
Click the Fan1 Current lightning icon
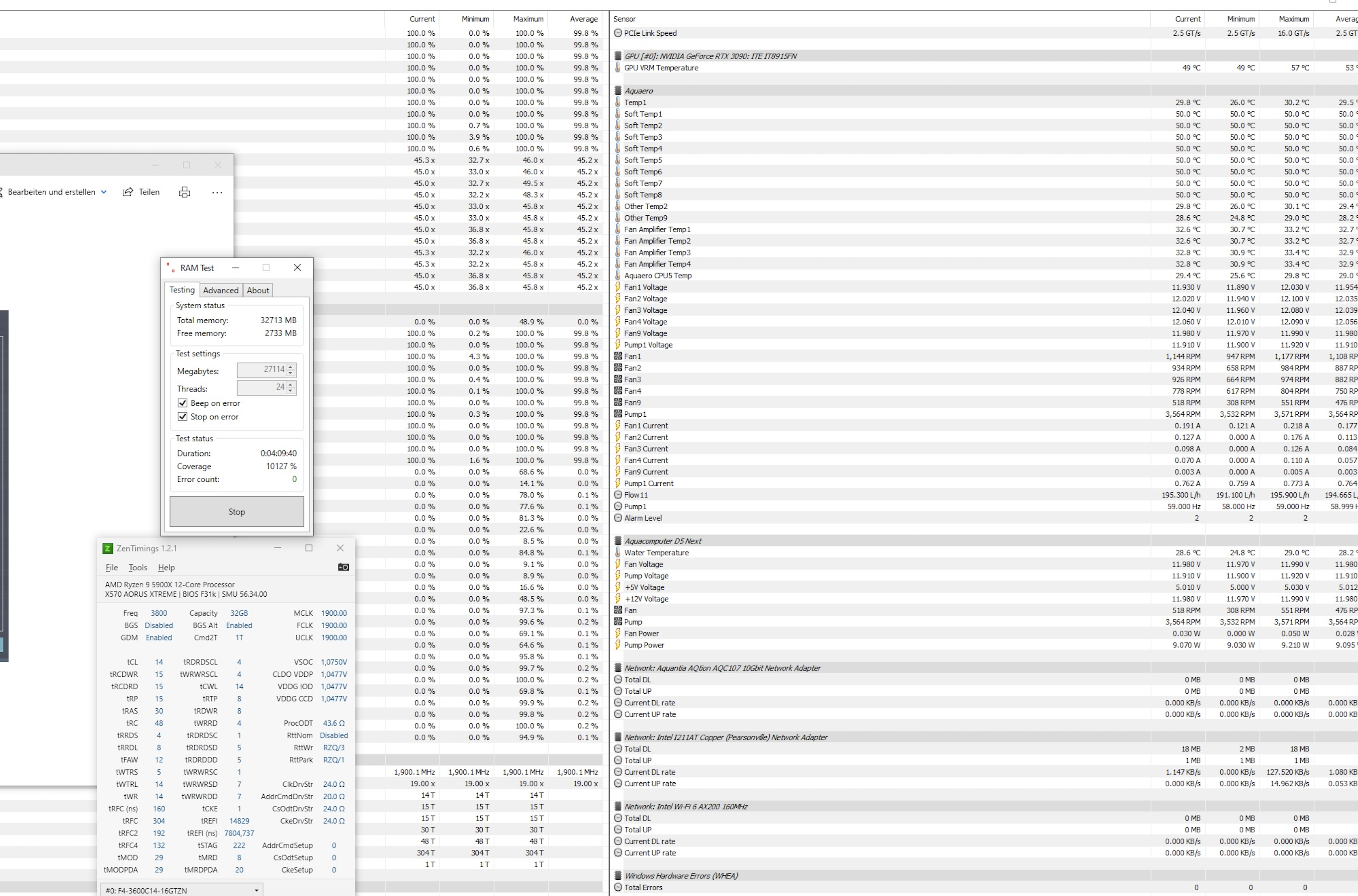point(618,426)
